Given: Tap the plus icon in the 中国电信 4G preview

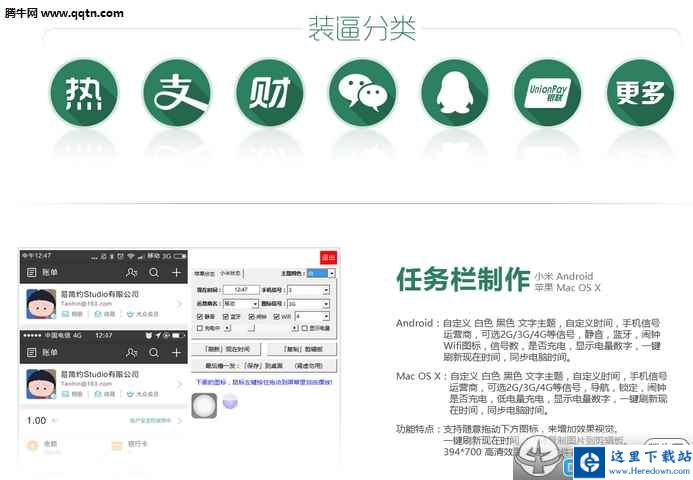Looking at the screenshot, I should pyautogui.click(x=176, y=352).
